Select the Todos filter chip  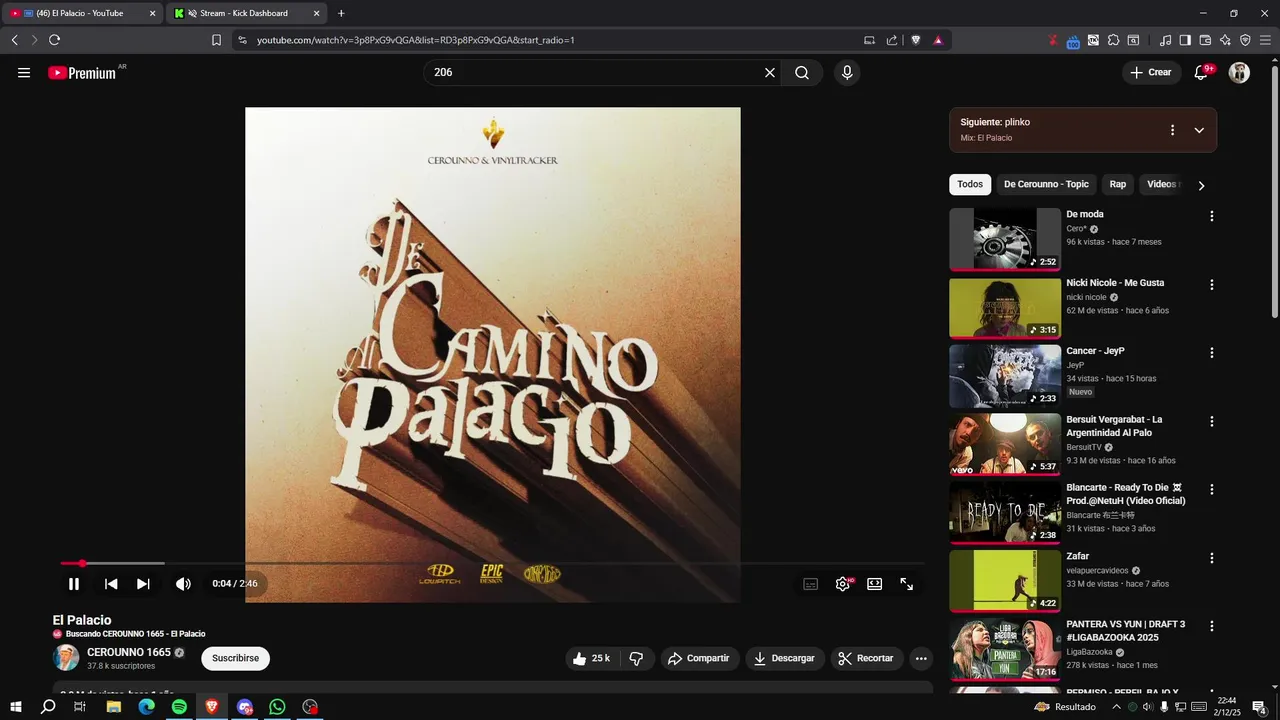[970, 184]
